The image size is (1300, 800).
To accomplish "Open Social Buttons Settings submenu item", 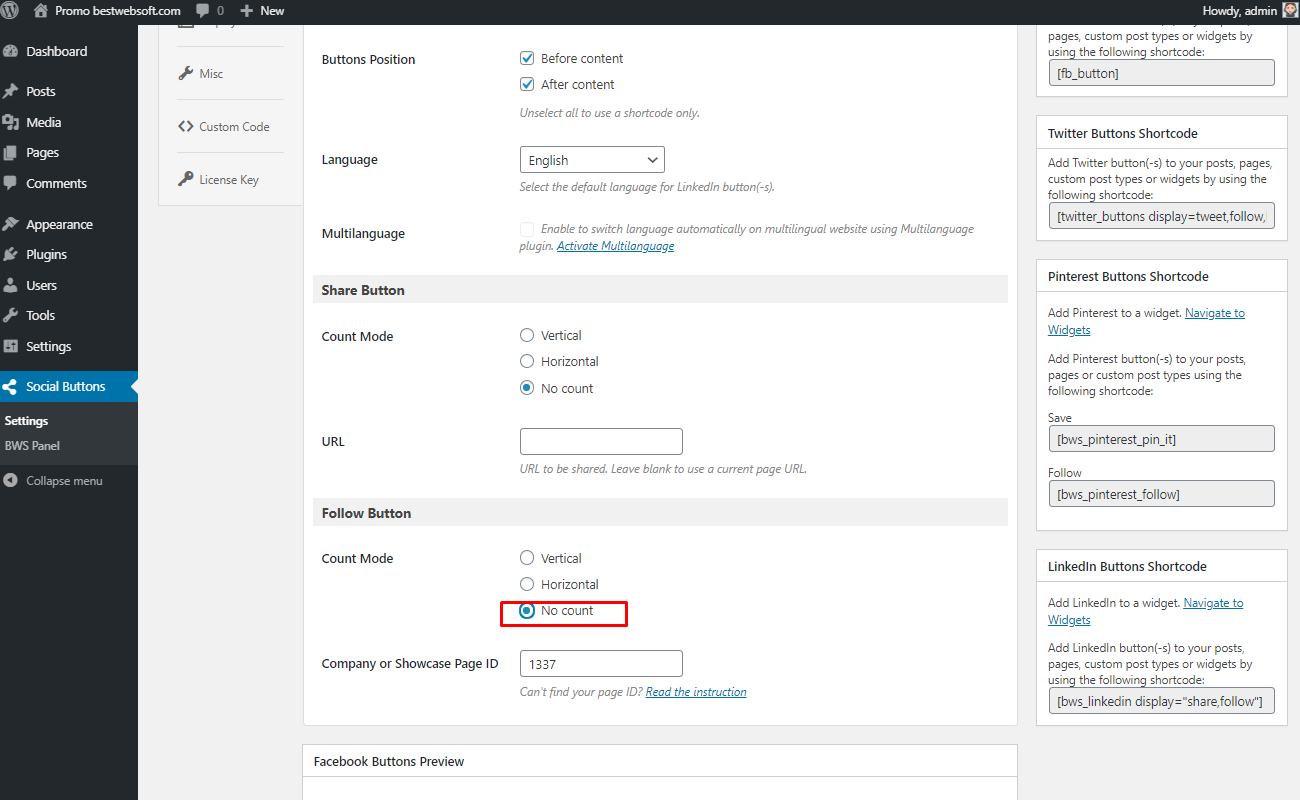I will pos(27,421).
